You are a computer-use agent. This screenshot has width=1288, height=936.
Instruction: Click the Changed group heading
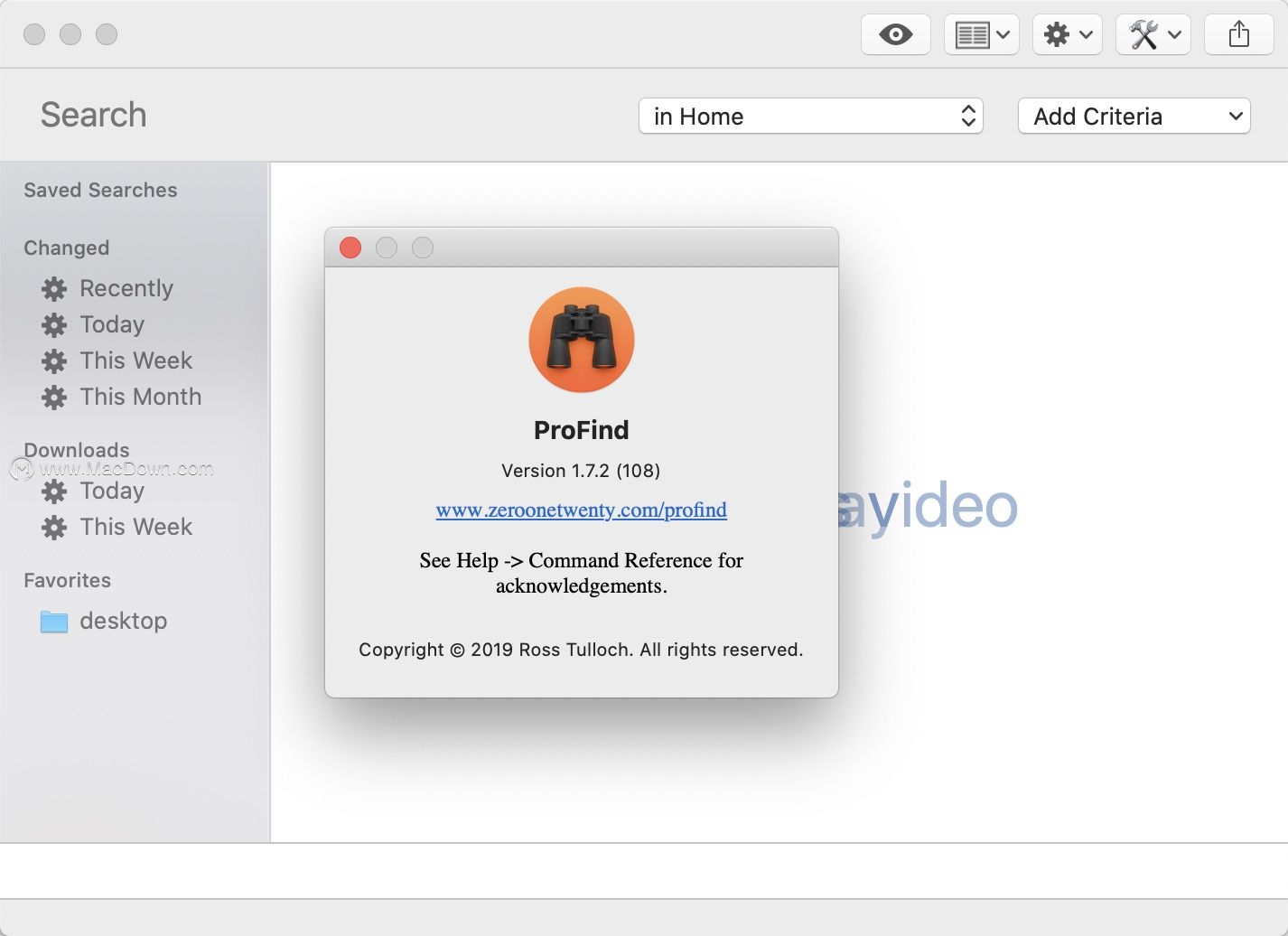pyautogui.click(x=67, y=248)
